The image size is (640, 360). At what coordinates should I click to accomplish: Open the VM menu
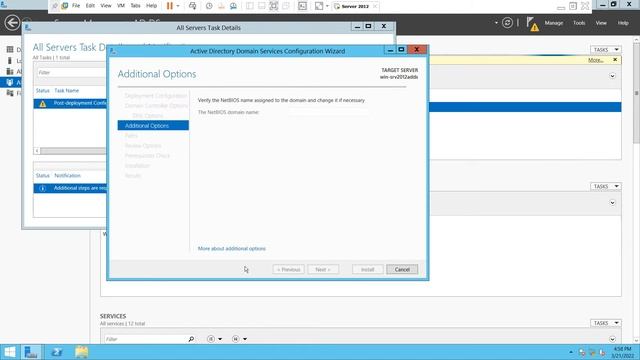[121, 6]
